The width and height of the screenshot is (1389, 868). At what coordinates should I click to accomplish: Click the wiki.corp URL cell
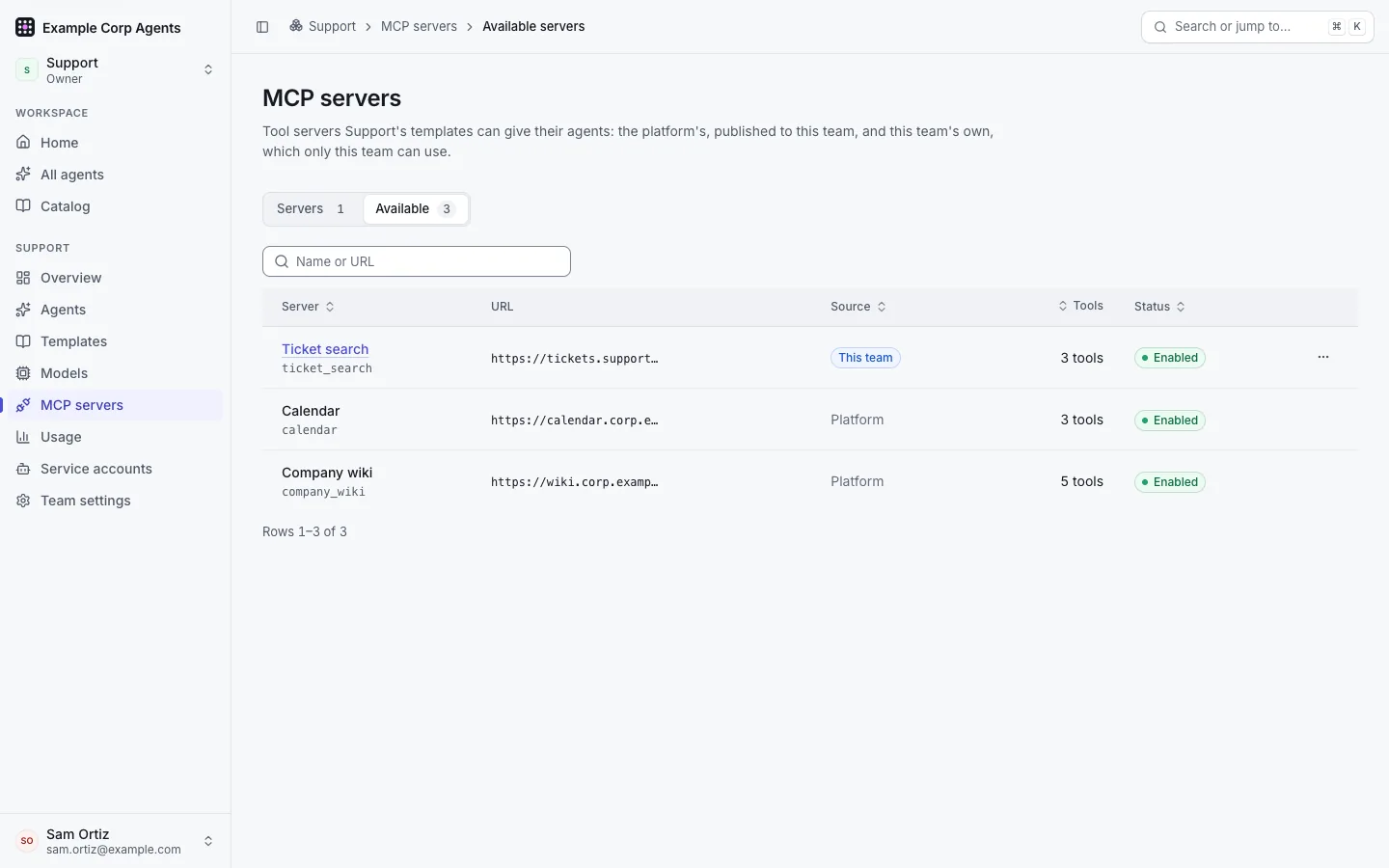pyautogui.click(x=575, y=482)
